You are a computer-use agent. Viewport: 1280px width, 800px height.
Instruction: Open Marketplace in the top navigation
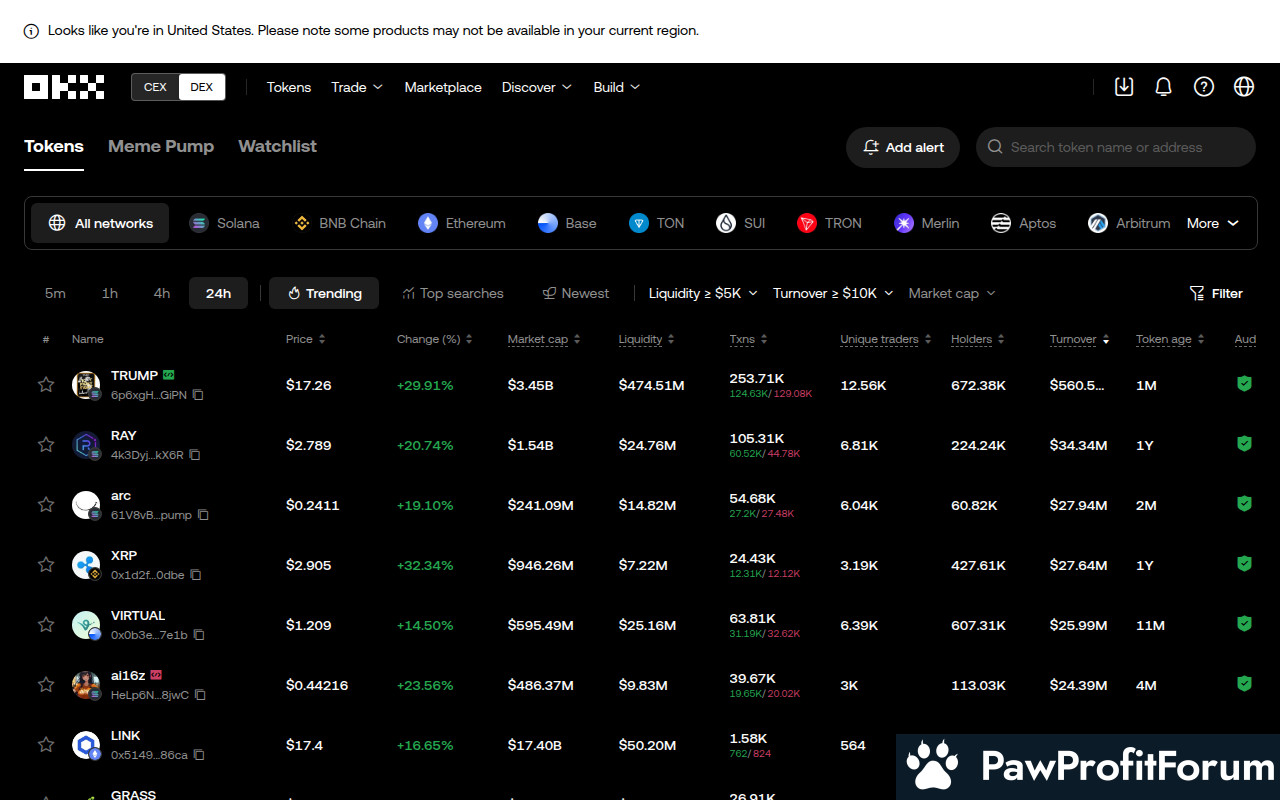[443, 87]
